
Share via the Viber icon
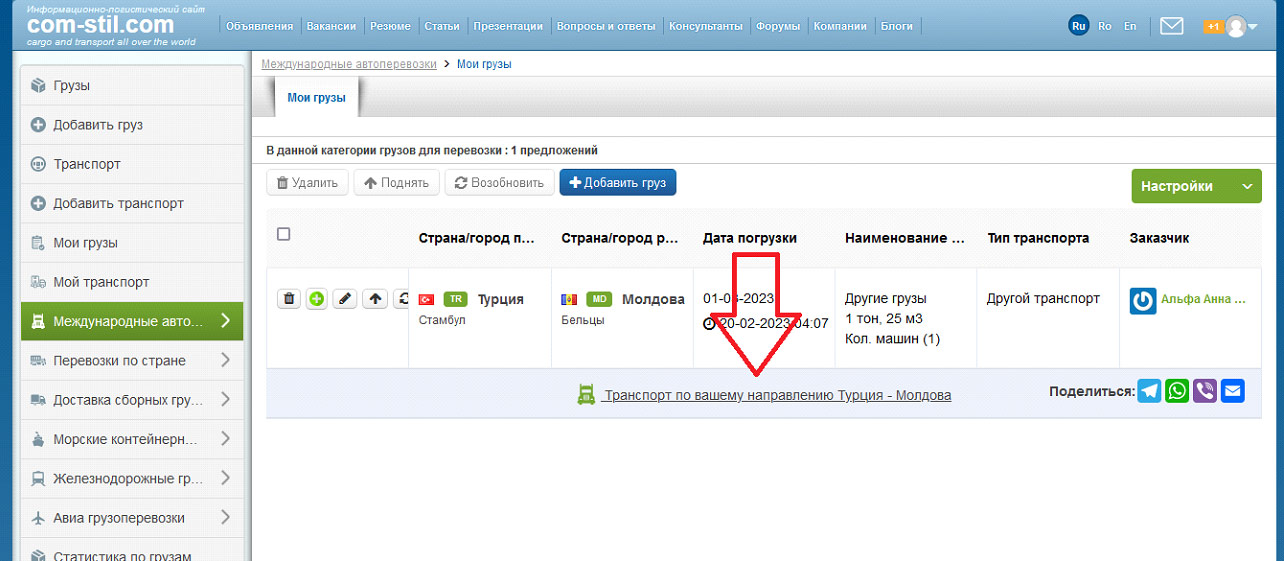(1205, 391)
